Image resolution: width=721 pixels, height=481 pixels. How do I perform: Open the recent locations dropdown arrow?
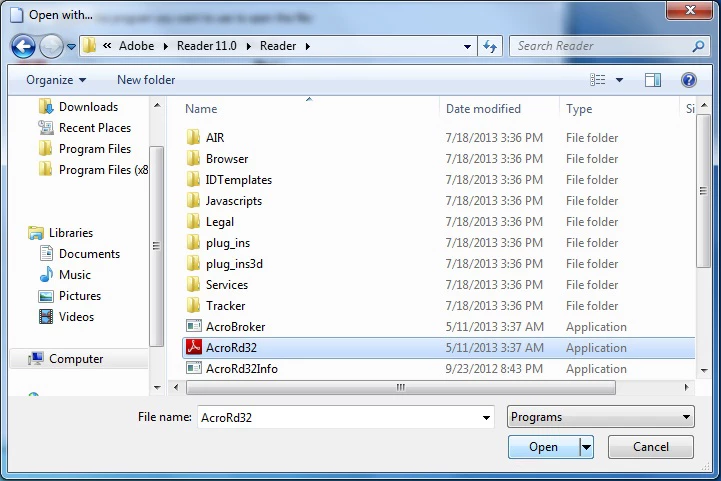(x=71, y=46)
